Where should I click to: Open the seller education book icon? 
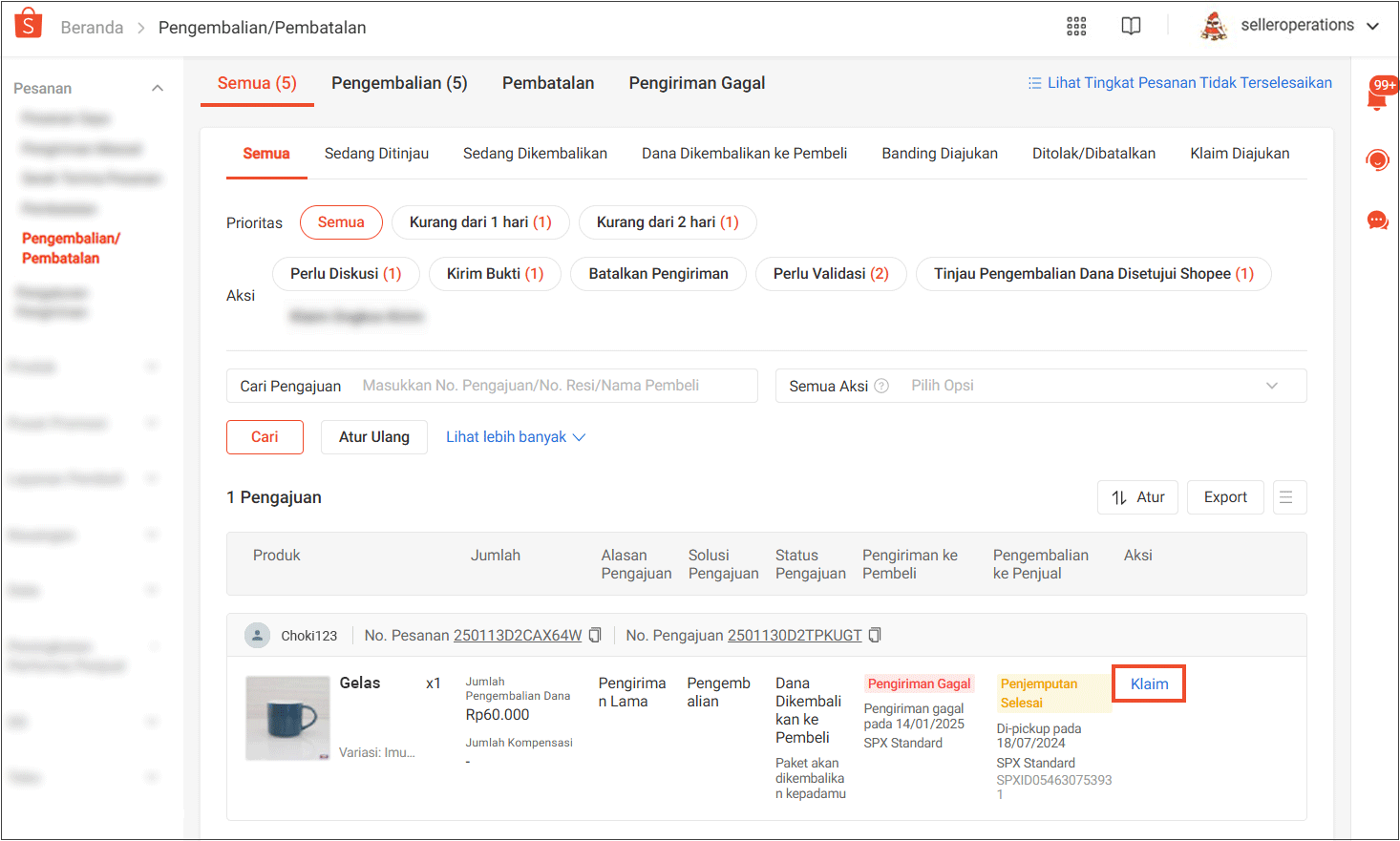tap(1131, 27)
